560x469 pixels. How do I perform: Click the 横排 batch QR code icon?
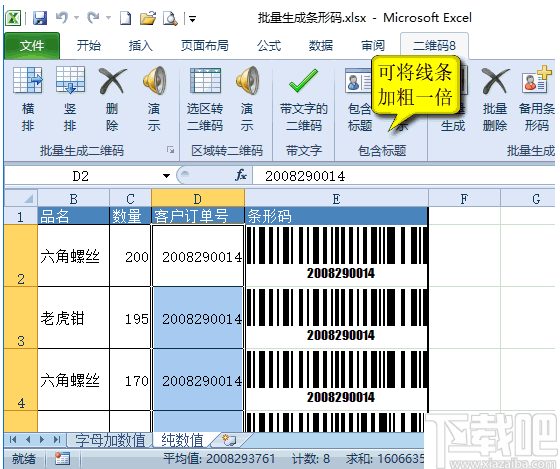point(28,80)
